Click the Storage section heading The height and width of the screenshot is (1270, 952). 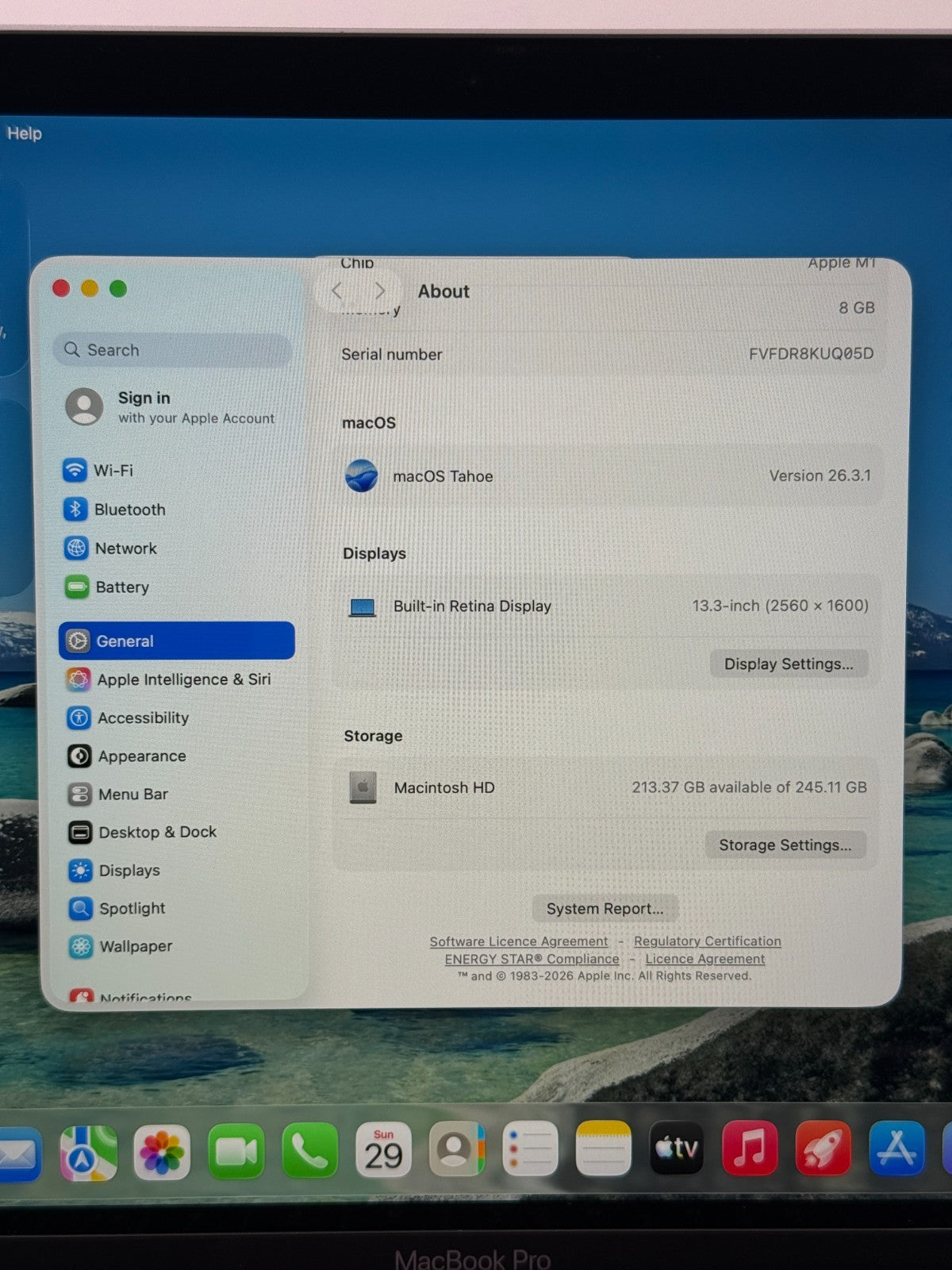(373, 736)
